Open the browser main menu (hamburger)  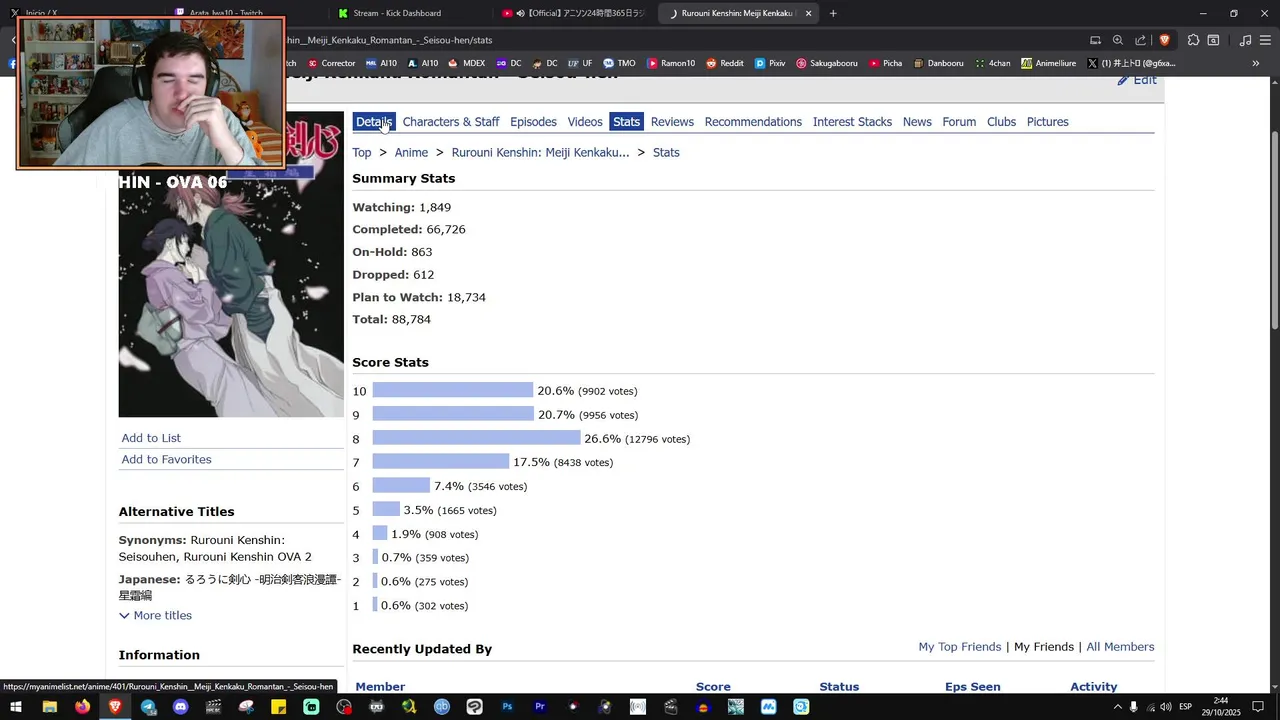[1266, 40]
